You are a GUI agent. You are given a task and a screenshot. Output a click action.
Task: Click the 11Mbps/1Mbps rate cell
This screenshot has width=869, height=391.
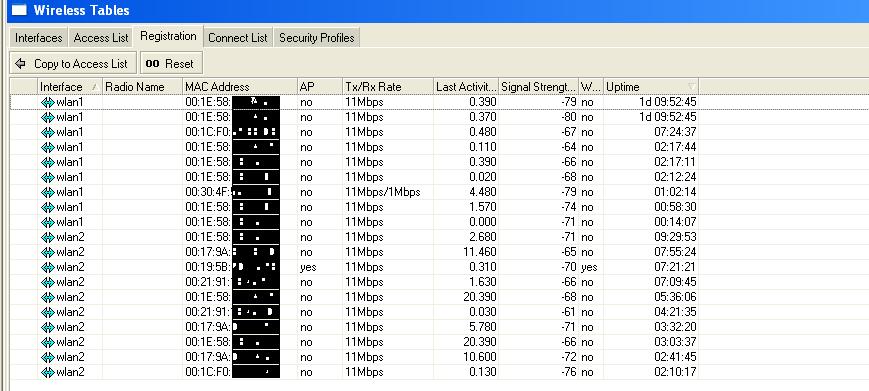click(382, 192)
